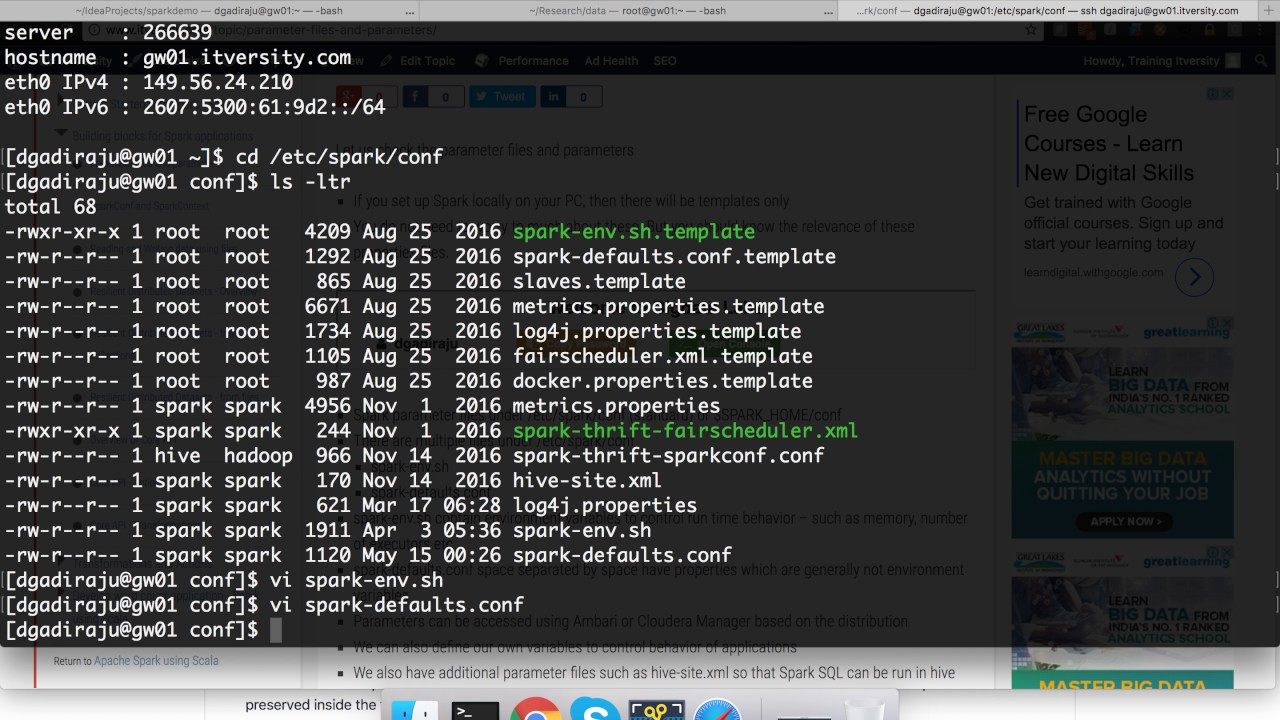
Task: Click the 'total 68' output line
Action: click(x=50, y=207)
